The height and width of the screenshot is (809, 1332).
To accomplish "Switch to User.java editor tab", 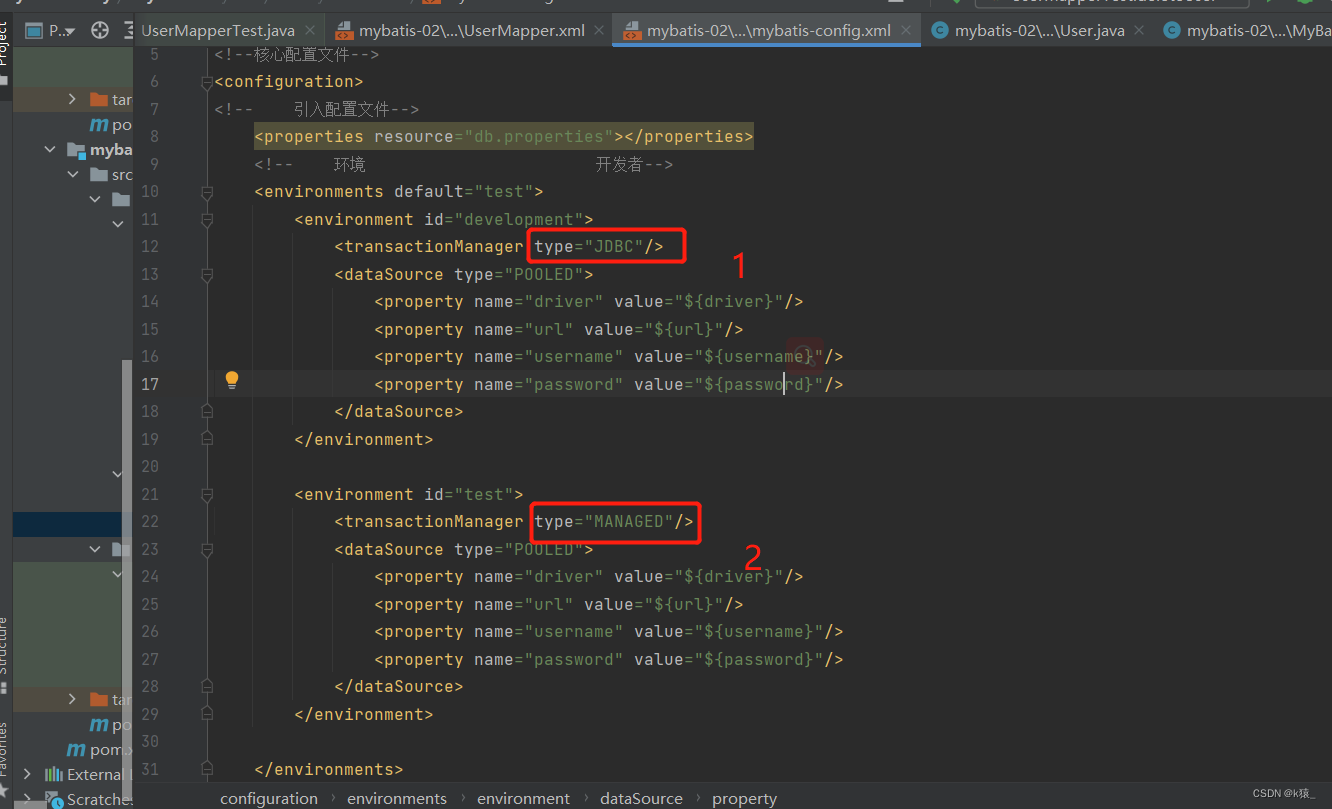I will (x=1039, y=31).
